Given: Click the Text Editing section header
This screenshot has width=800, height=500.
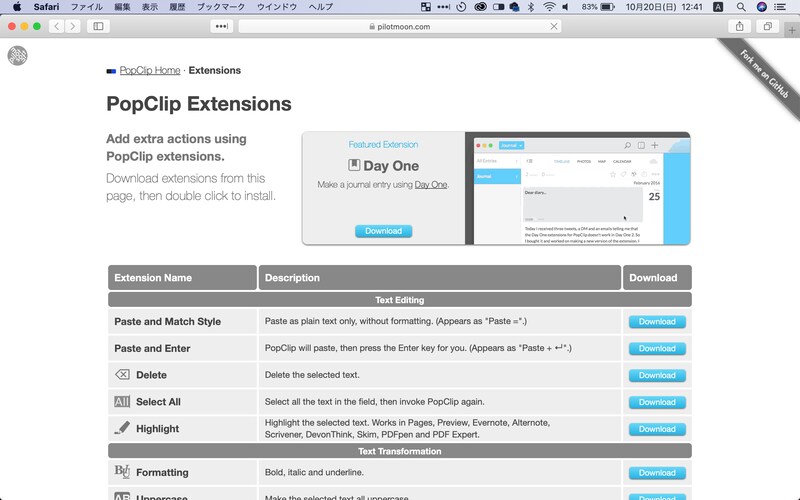Looking at the screenshot, I should pyautogui.click(x=400, y=300).
